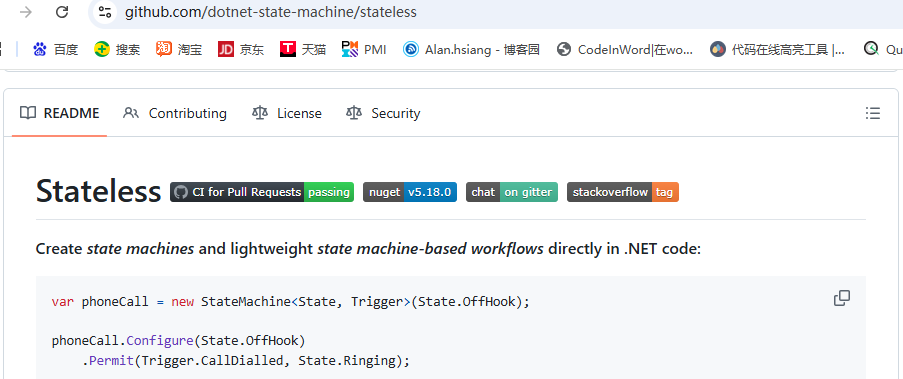Open the README outline list icon

pyautogui.click(x=872, y=113)
